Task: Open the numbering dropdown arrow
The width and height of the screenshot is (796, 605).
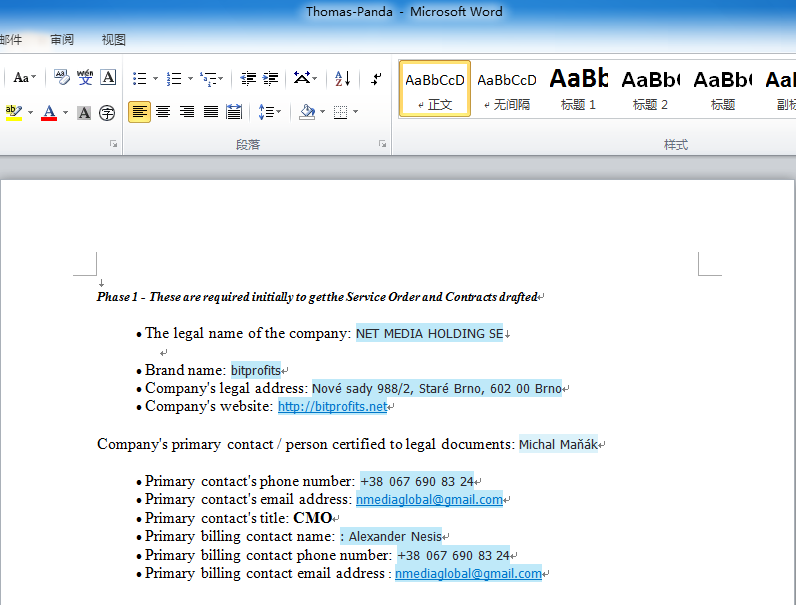Action: (190, 79)
